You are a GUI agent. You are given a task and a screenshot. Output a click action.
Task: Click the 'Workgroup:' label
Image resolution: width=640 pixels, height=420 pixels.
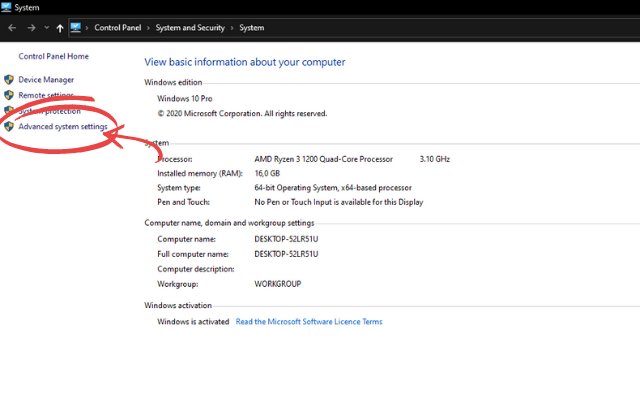click(x=178, y=284)
